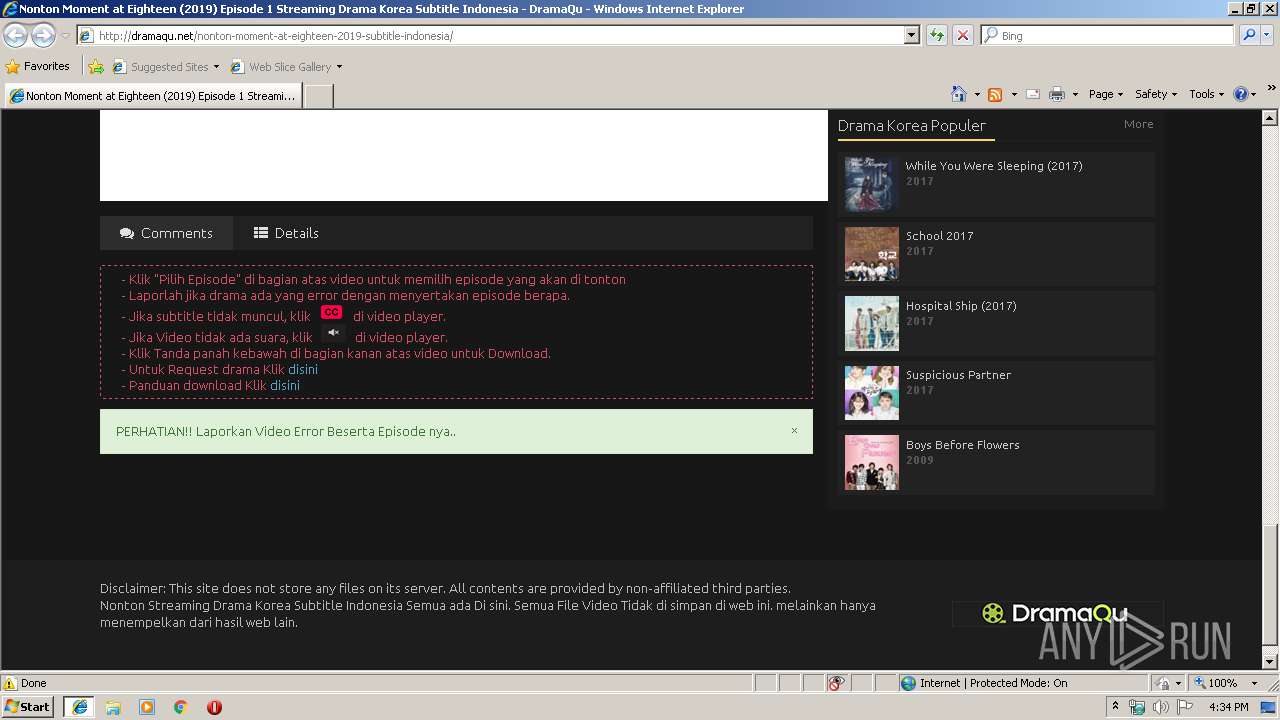The image size is (1280, 720).
Task: Click Add to Favorites Bar icon
Action: tap(96, 67)
